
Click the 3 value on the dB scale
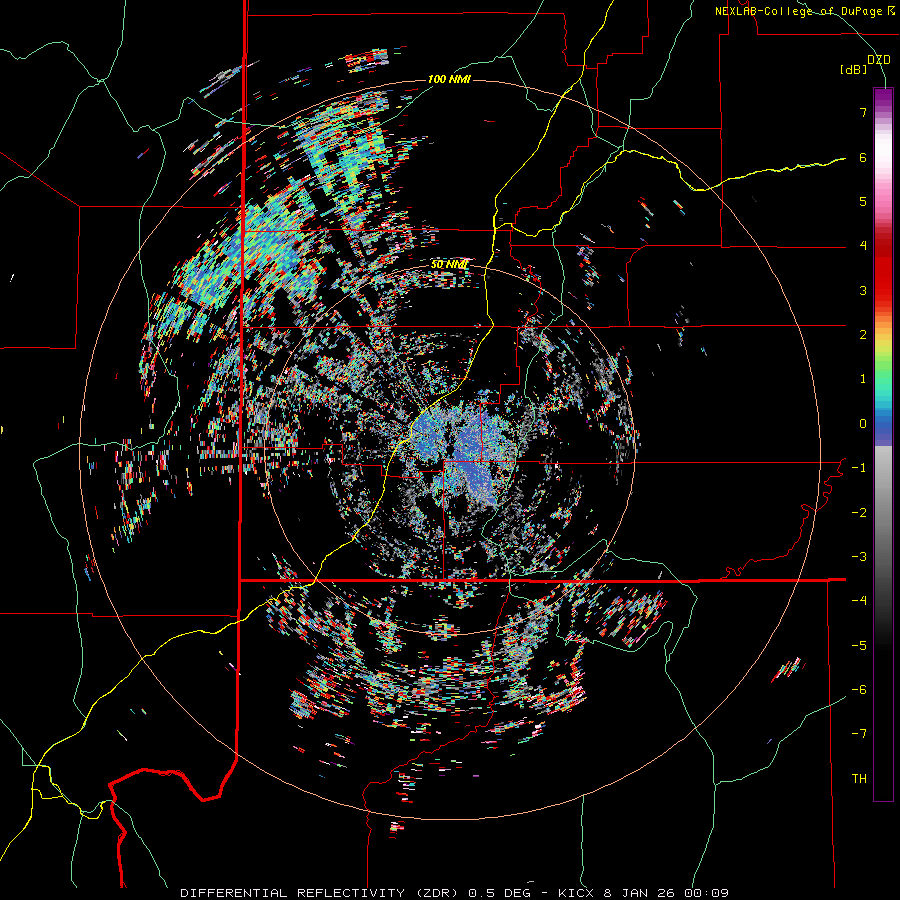tap(863, 290)
